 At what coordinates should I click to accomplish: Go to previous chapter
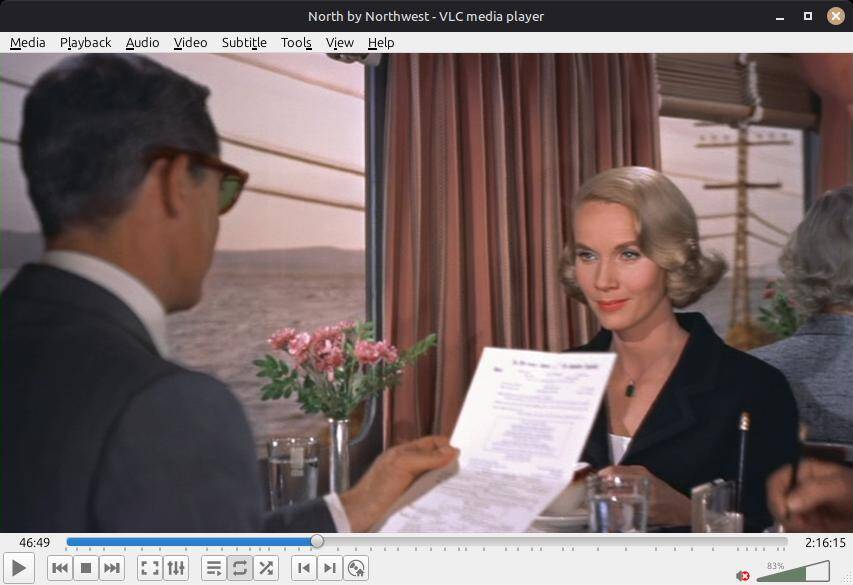tap(304, 568)
